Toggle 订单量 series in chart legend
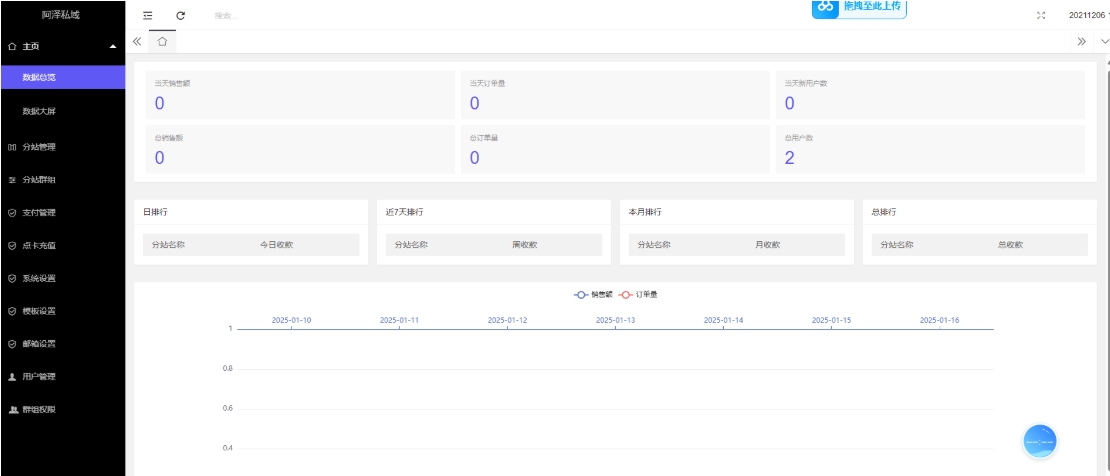The image size is (1110, 476). tap(638, 295)
